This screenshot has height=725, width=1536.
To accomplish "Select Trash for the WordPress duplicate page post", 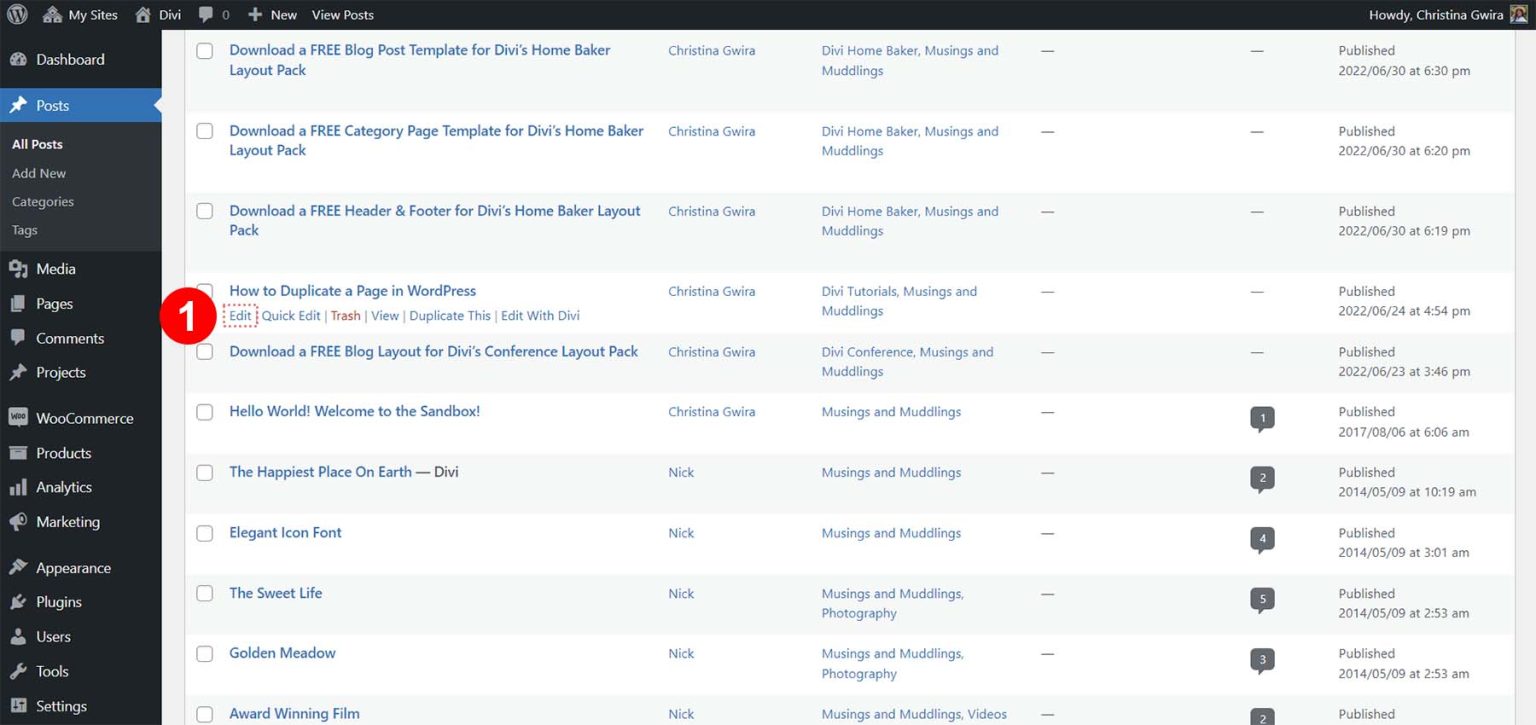I will 345,315.
